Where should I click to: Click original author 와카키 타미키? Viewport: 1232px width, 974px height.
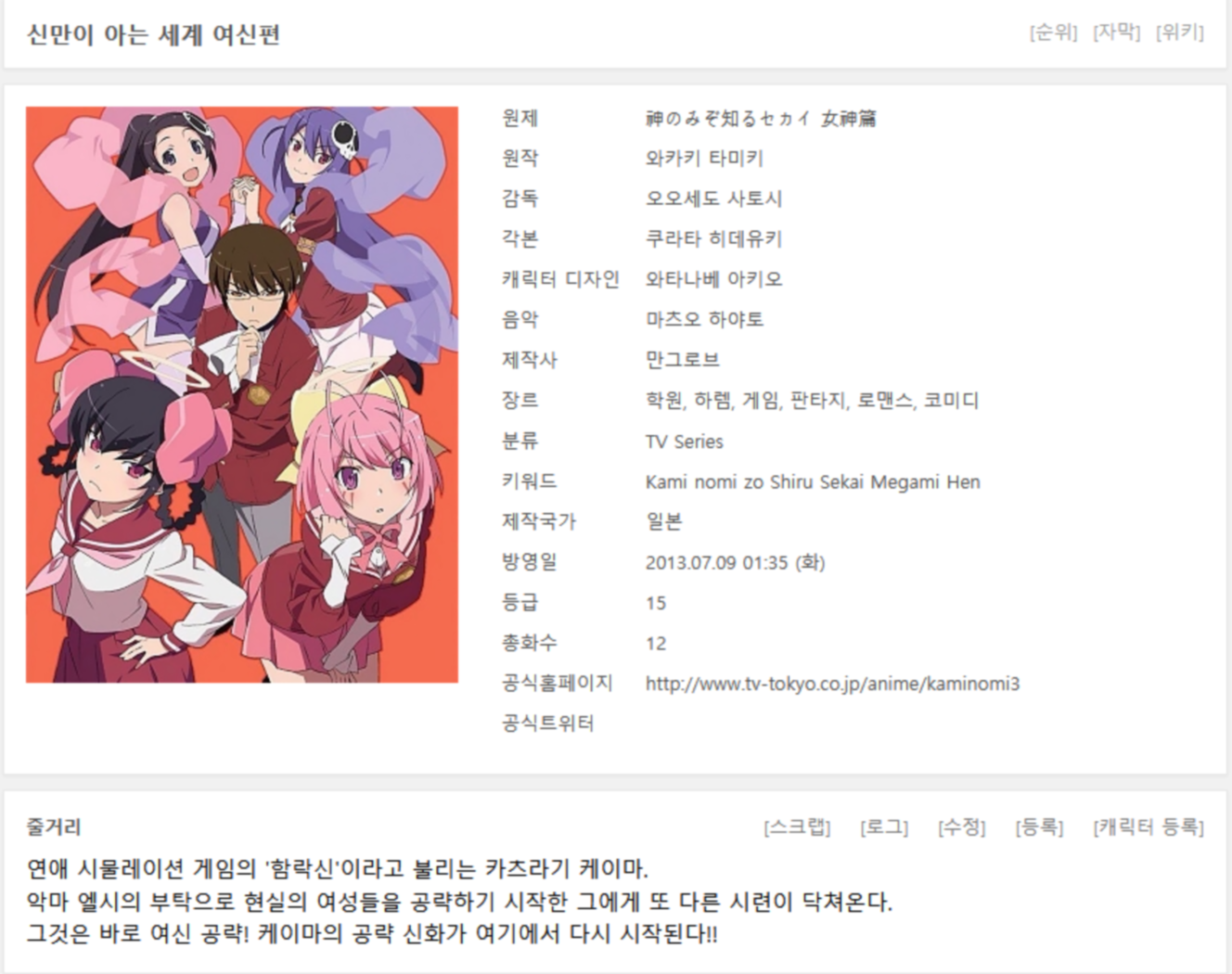[704, 159]
